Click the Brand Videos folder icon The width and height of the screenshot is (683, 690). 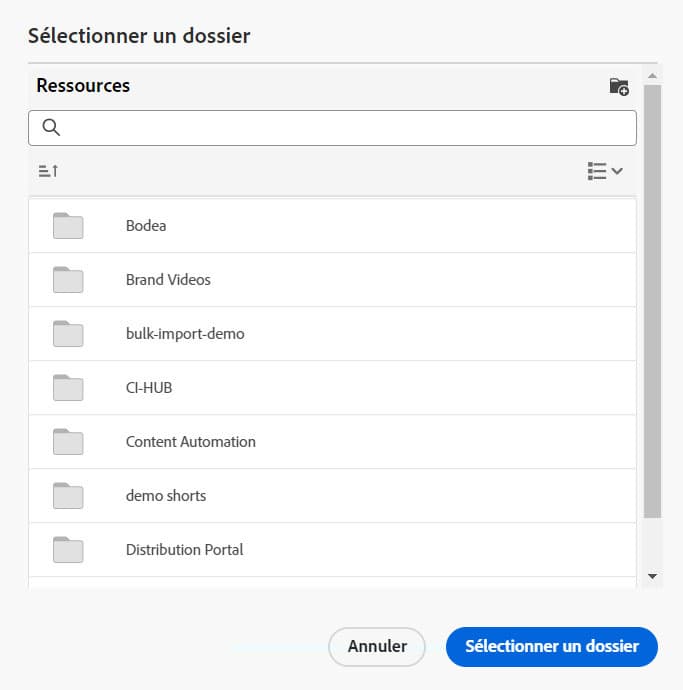(68, 280)
